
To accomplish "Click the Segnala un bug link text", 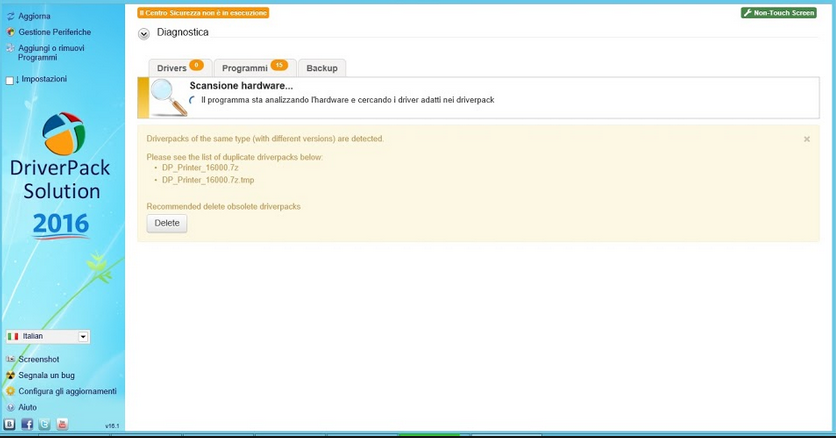I will click(x=46, y=375).
